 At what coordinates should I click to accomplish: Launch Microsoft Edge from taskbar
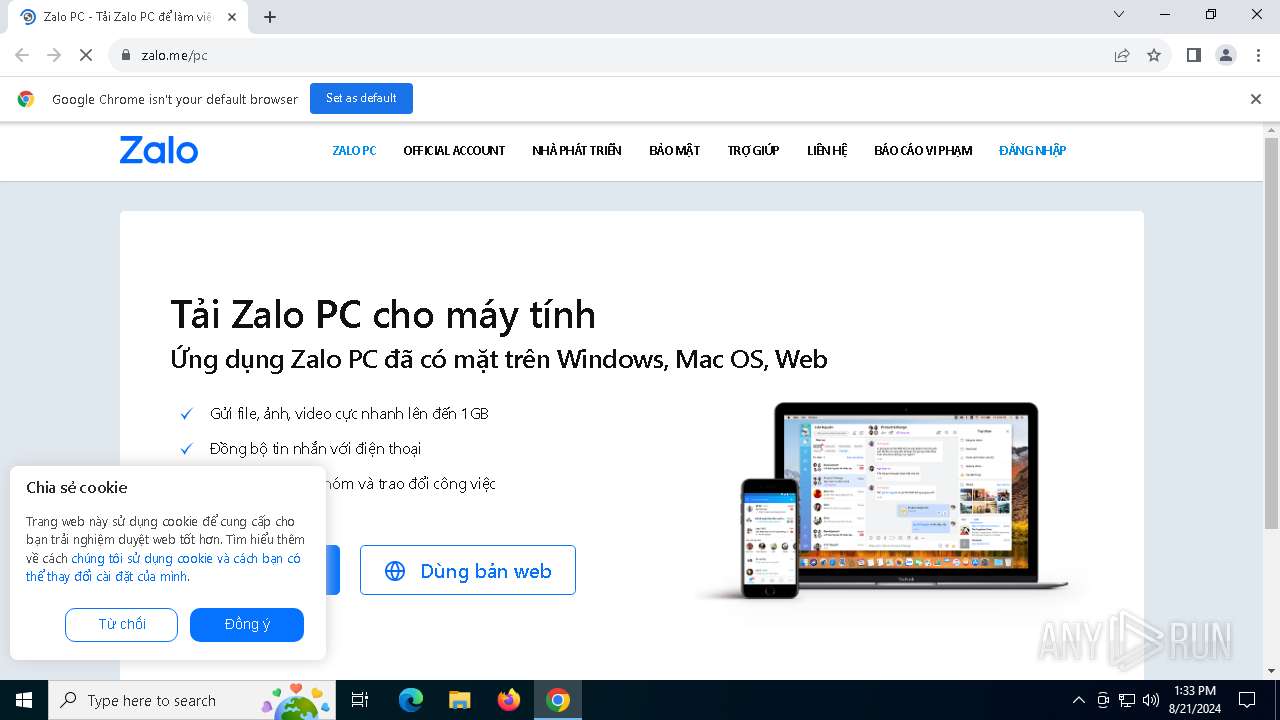pos(411,700)
